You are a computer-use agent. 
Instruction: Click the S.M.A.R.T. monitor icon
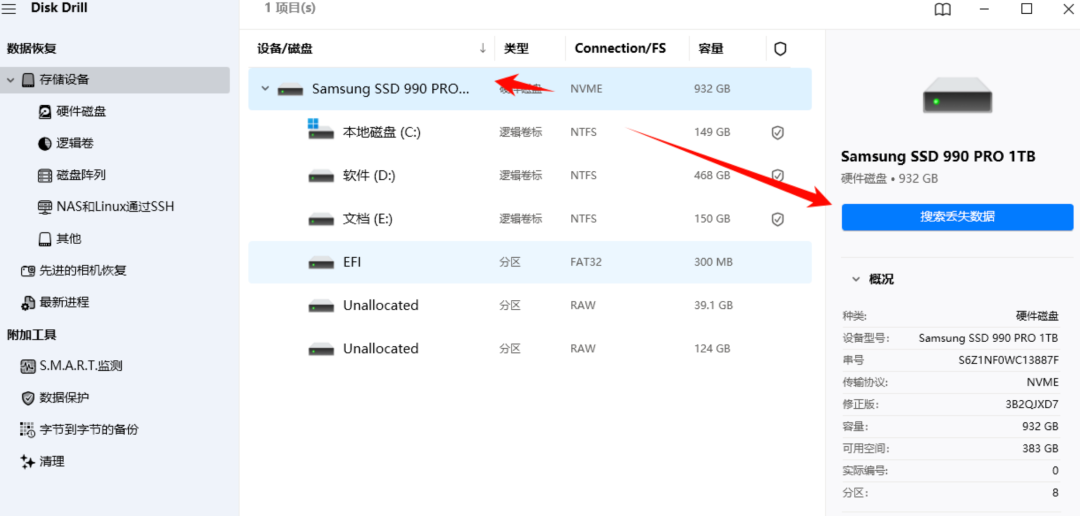coord(28,366)
